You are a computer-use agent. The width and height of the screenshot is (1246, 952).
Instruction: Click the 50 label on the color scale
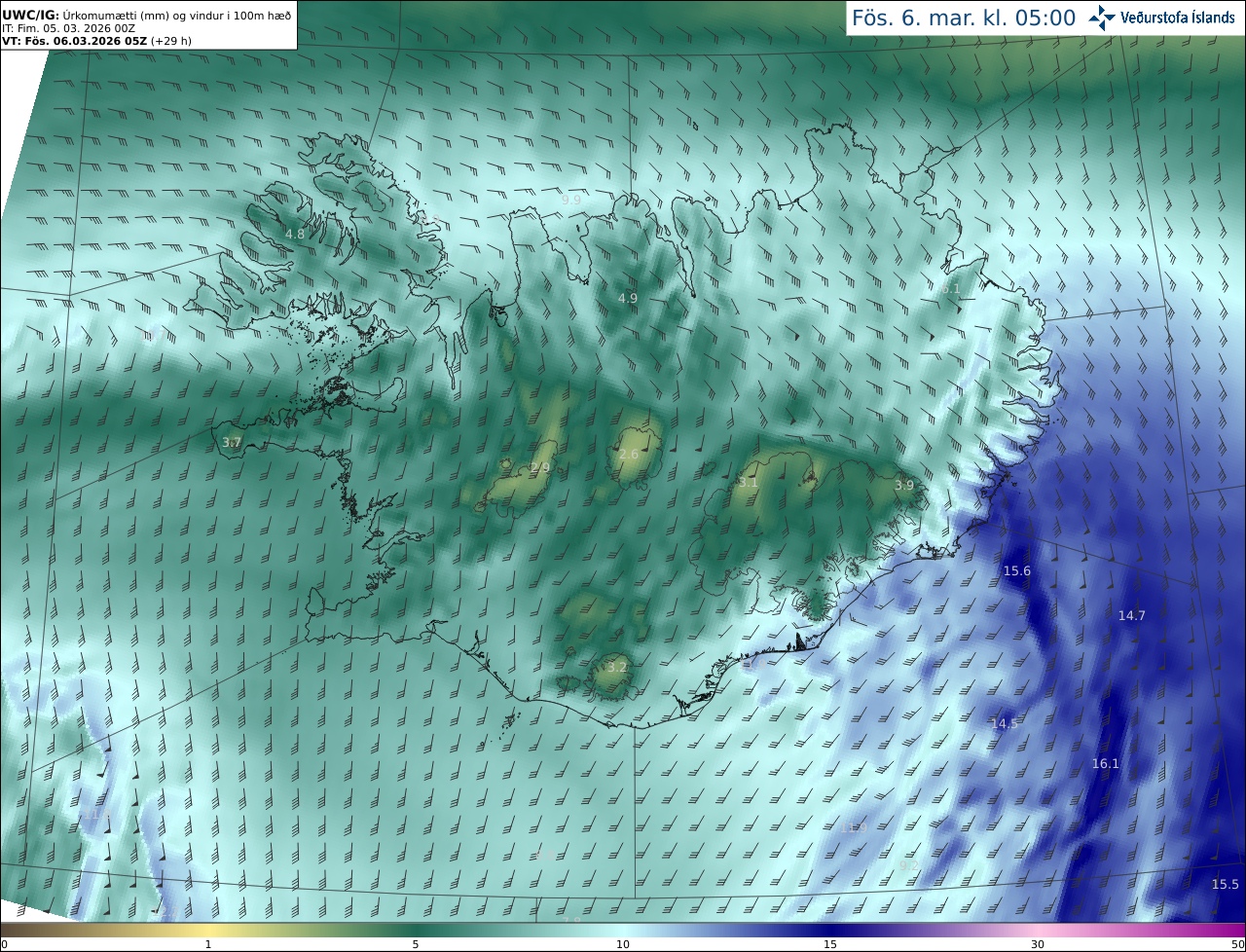pos(1237,944)
